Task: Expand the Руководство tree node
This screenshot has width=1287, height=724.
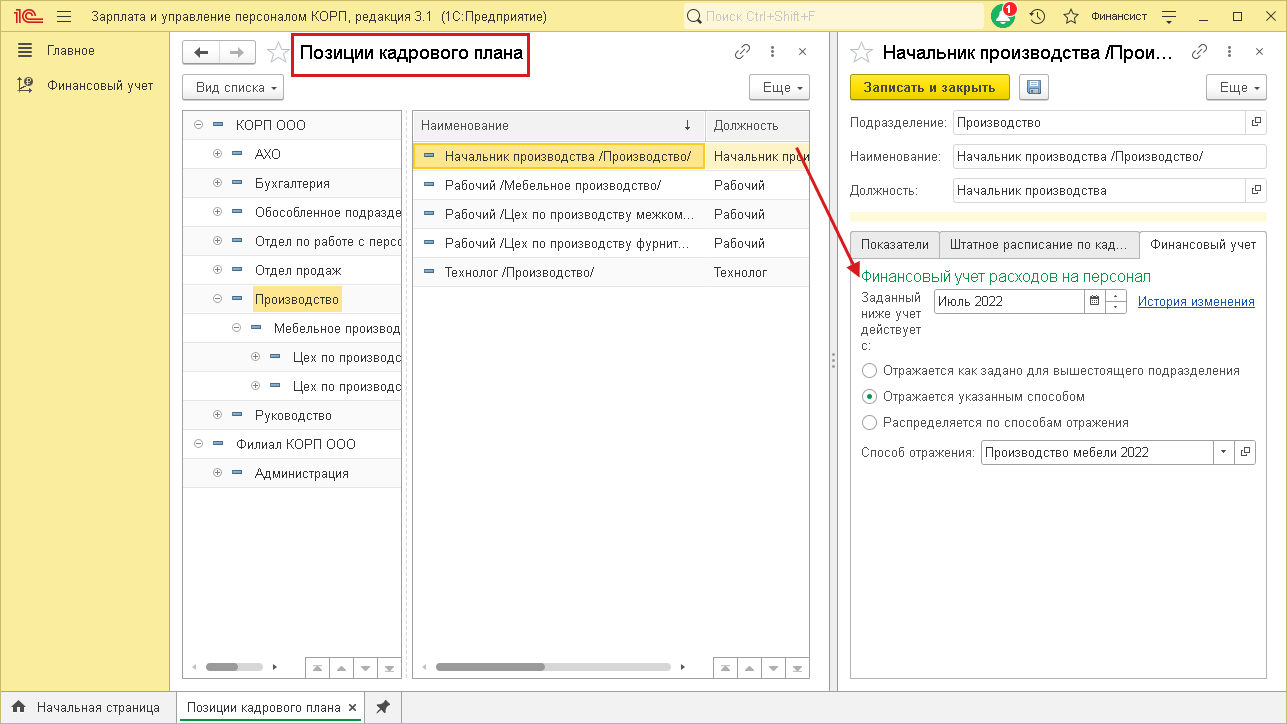Action: 217,415
